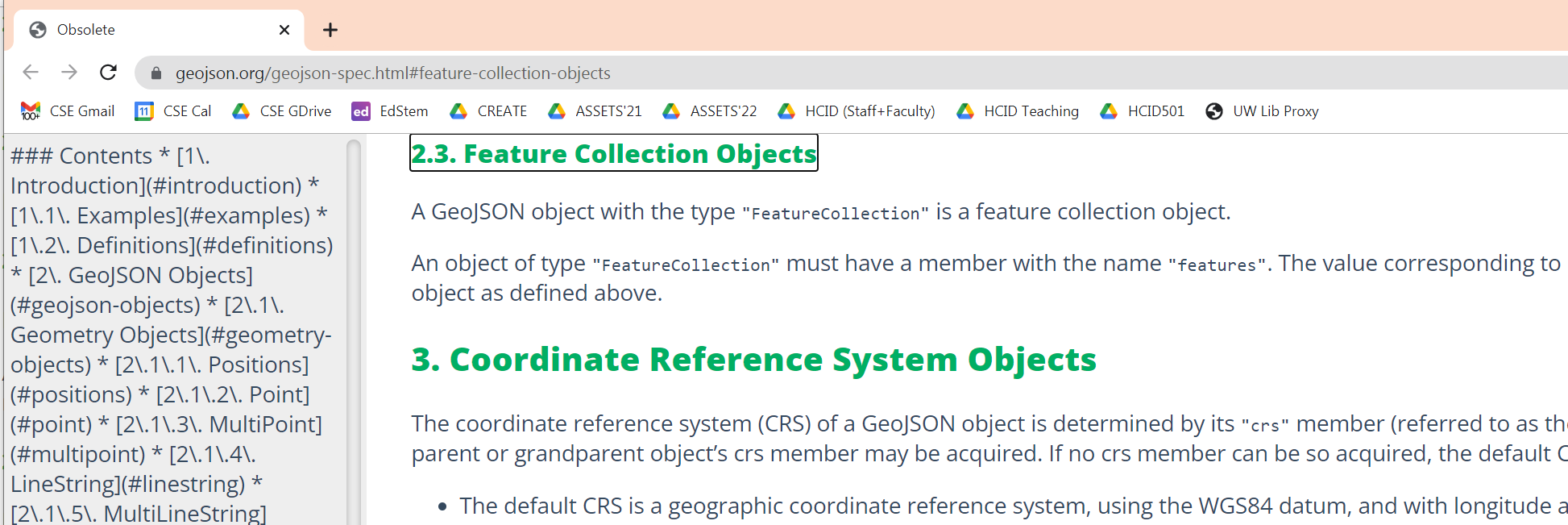Open HCID (Staff+Faculty) bookmark

pyautogui.click(x=856, y=111)
